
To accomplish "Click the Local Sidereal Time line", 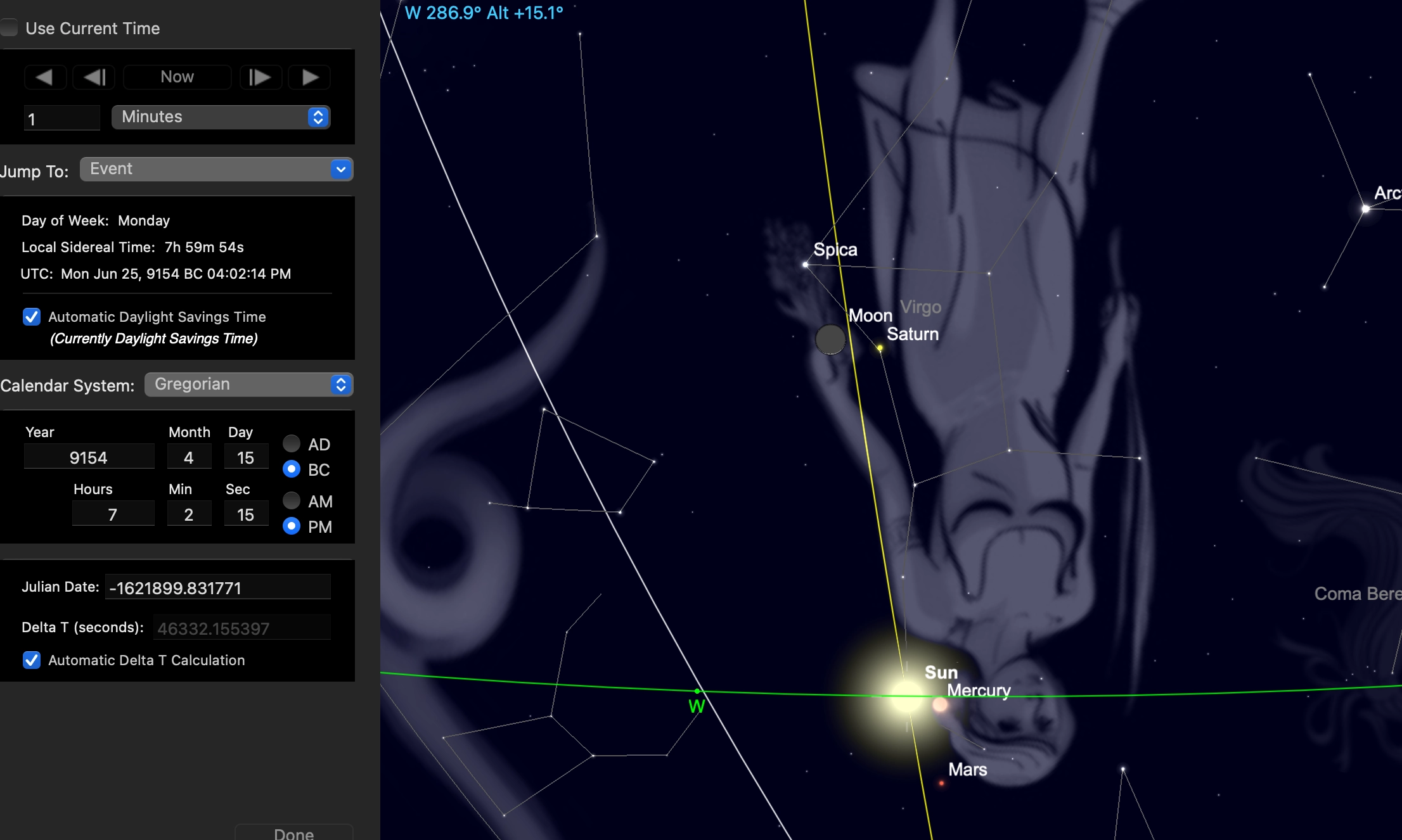I will tap(132, 247).
